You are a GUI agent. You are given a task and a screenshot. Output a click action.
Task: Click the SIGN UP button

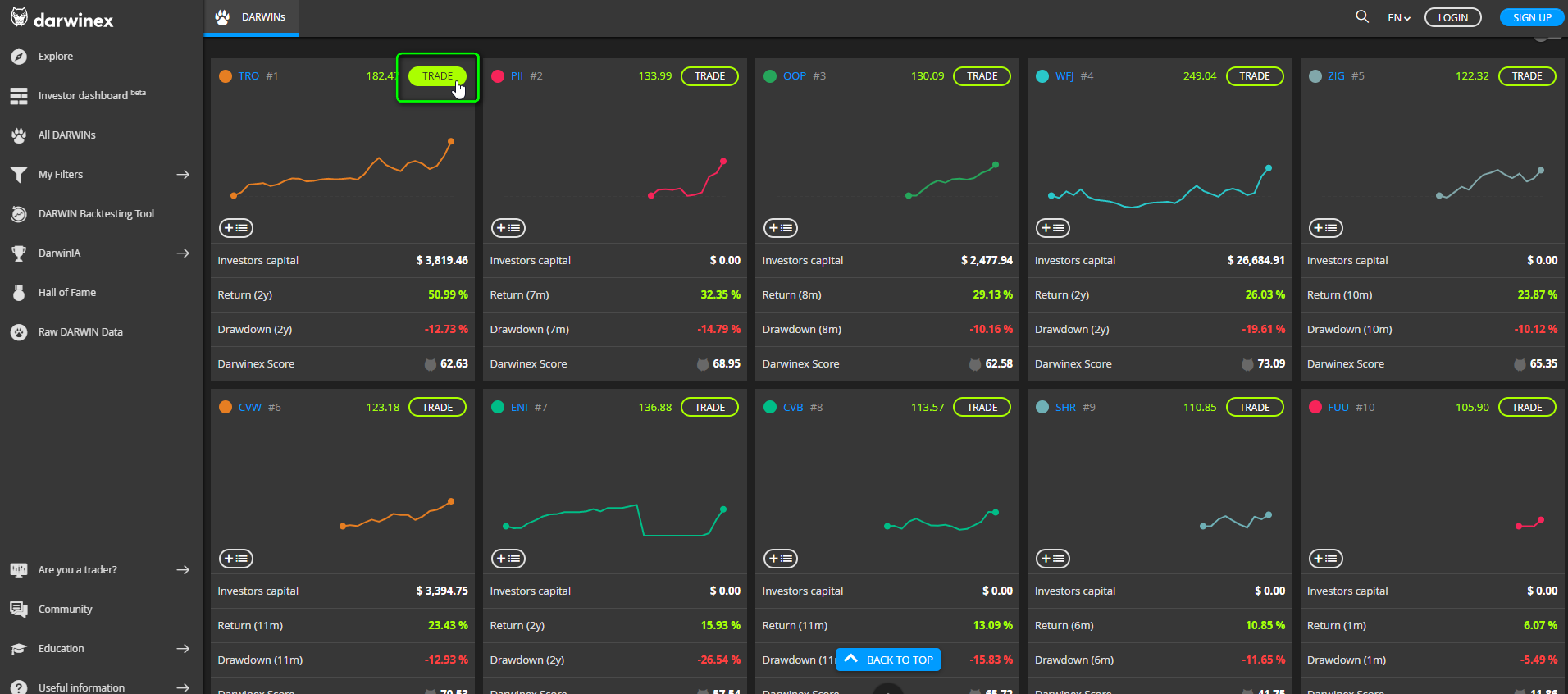point(1532,17)
